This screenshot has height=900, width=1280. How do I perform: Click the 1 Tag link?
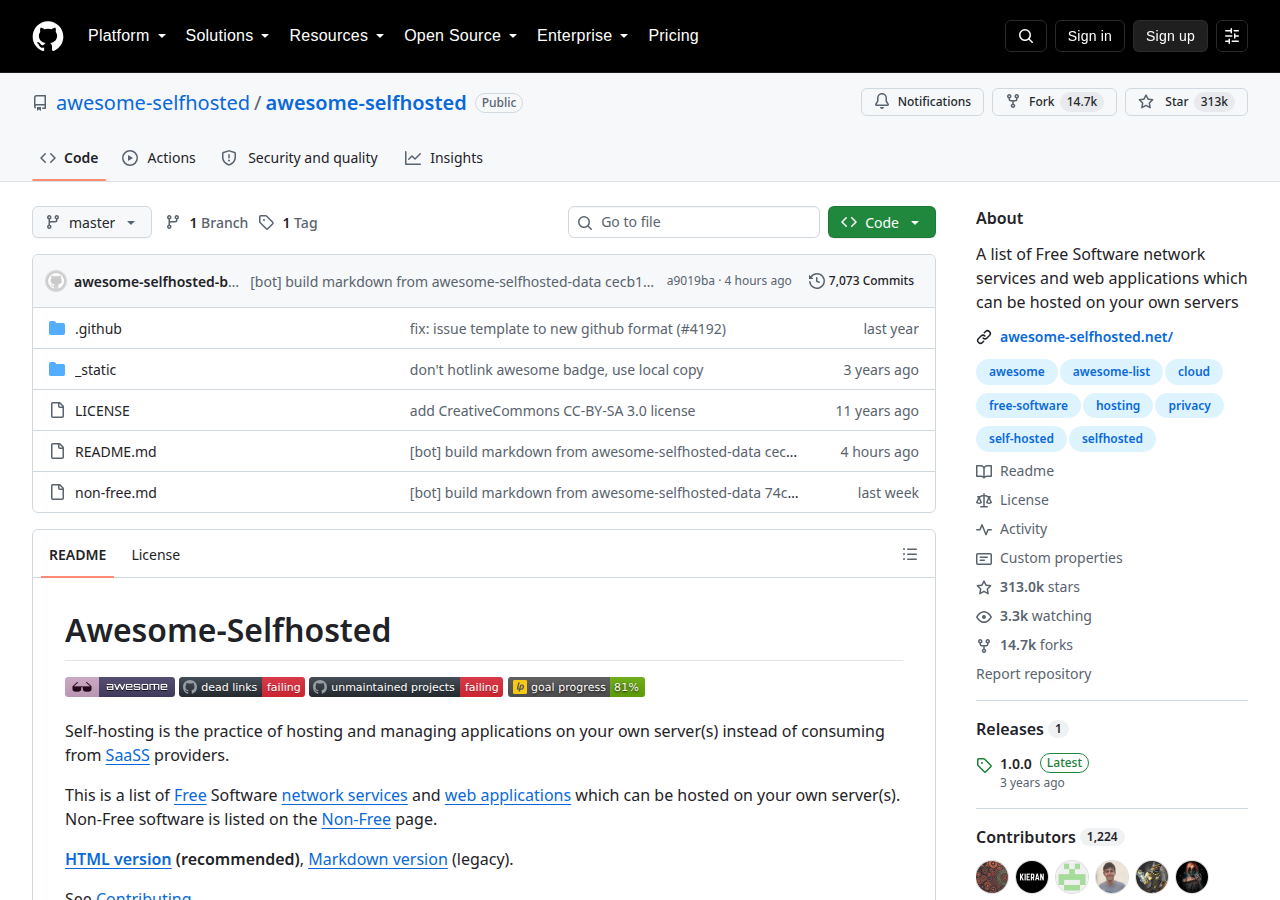click(x=288, y=223)
